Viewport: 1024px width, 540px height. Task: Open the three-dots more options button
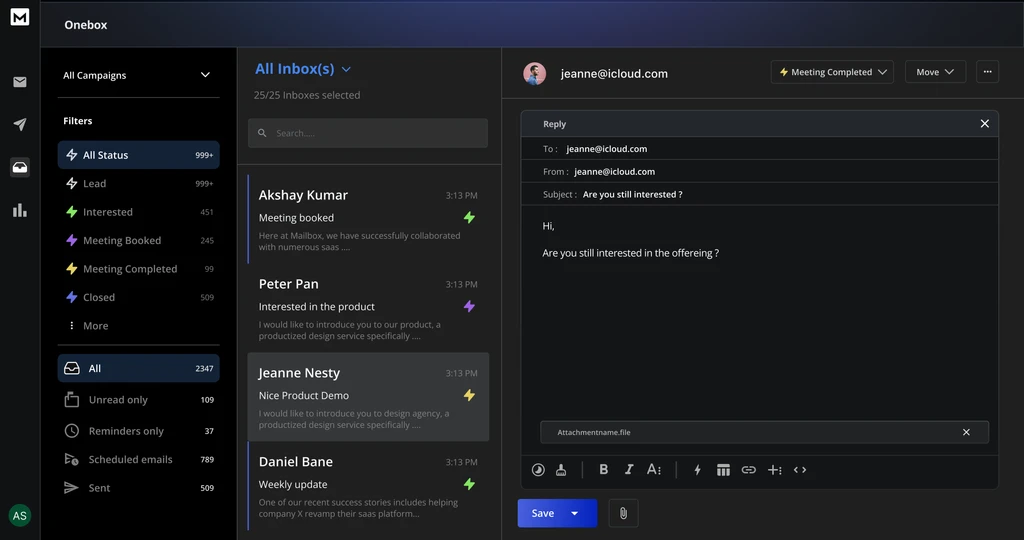[x=987, y=72]
